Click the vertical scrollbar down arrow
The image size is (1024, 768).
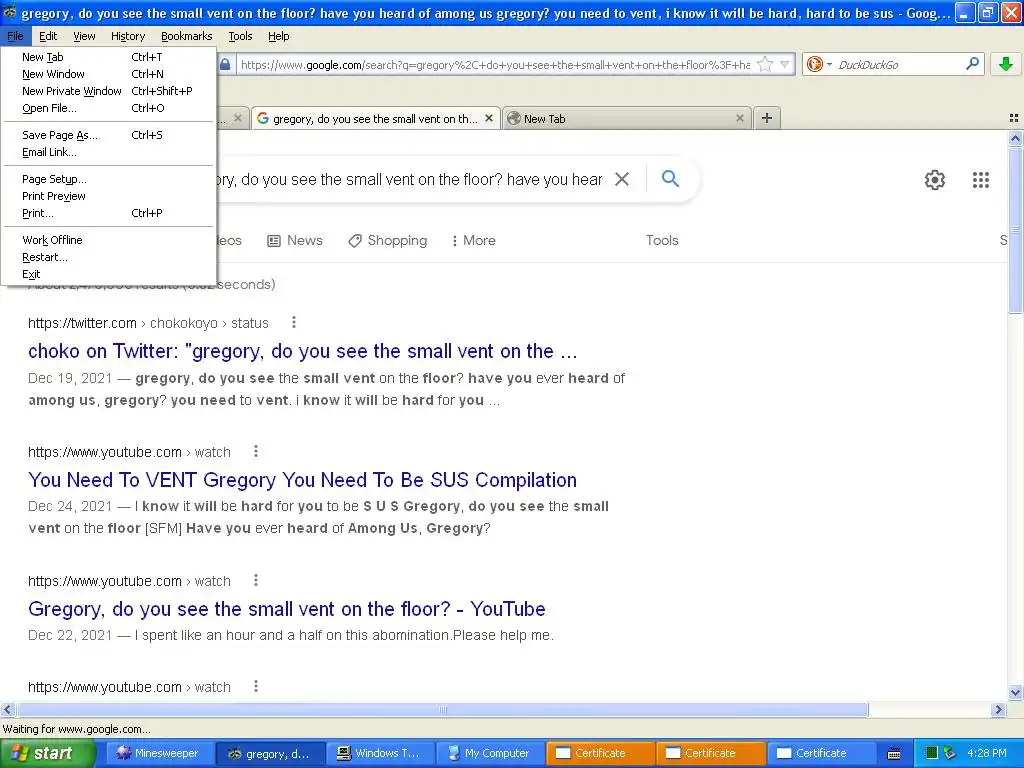pos(1015,692)
